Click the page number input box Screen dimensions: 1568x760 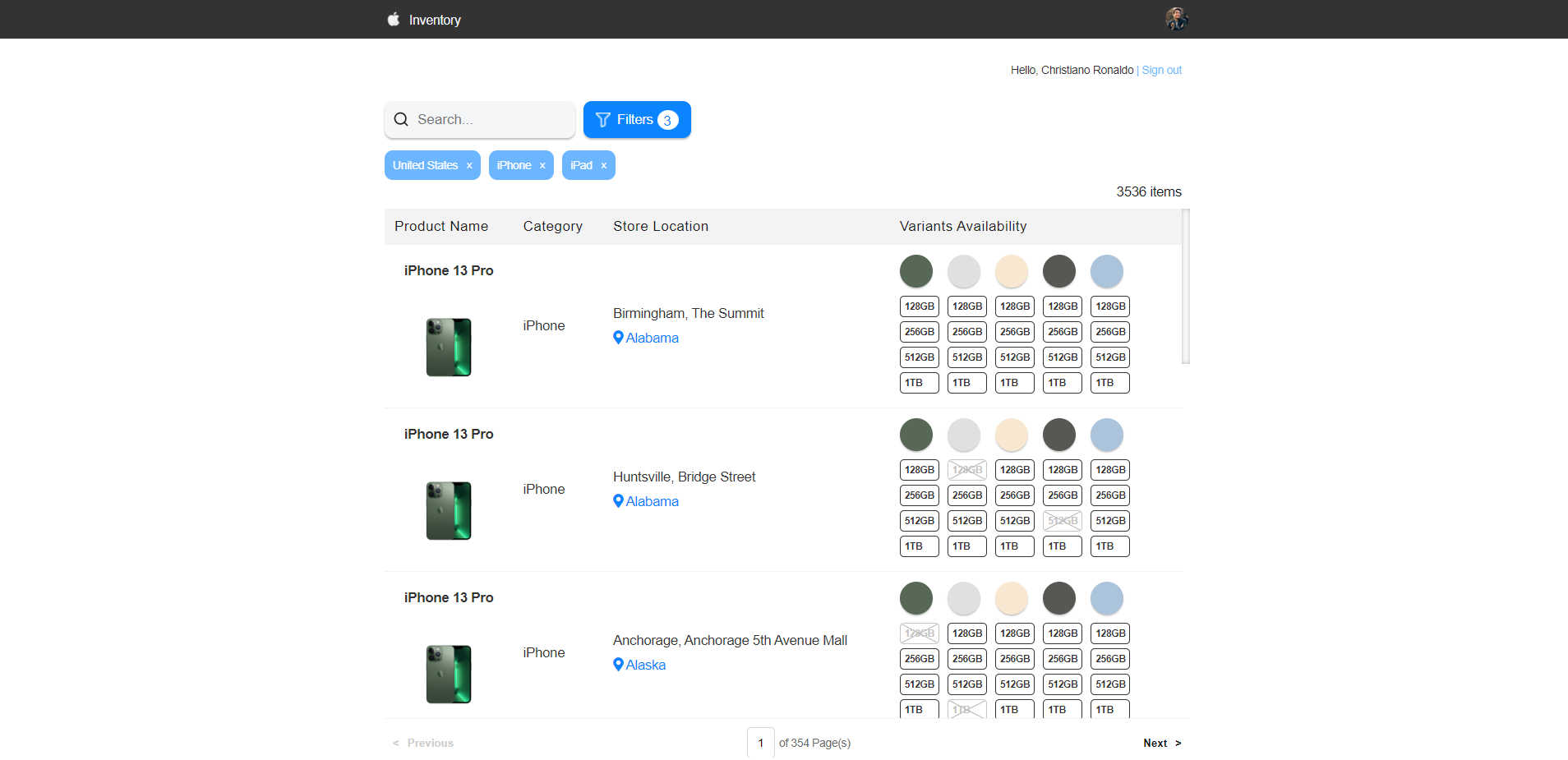tap(761, 743)
